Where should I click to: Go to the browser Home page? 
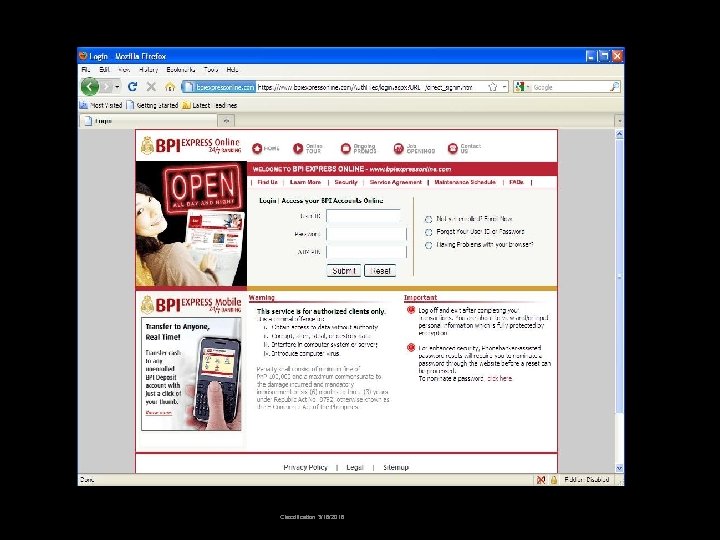coord(170,86)
